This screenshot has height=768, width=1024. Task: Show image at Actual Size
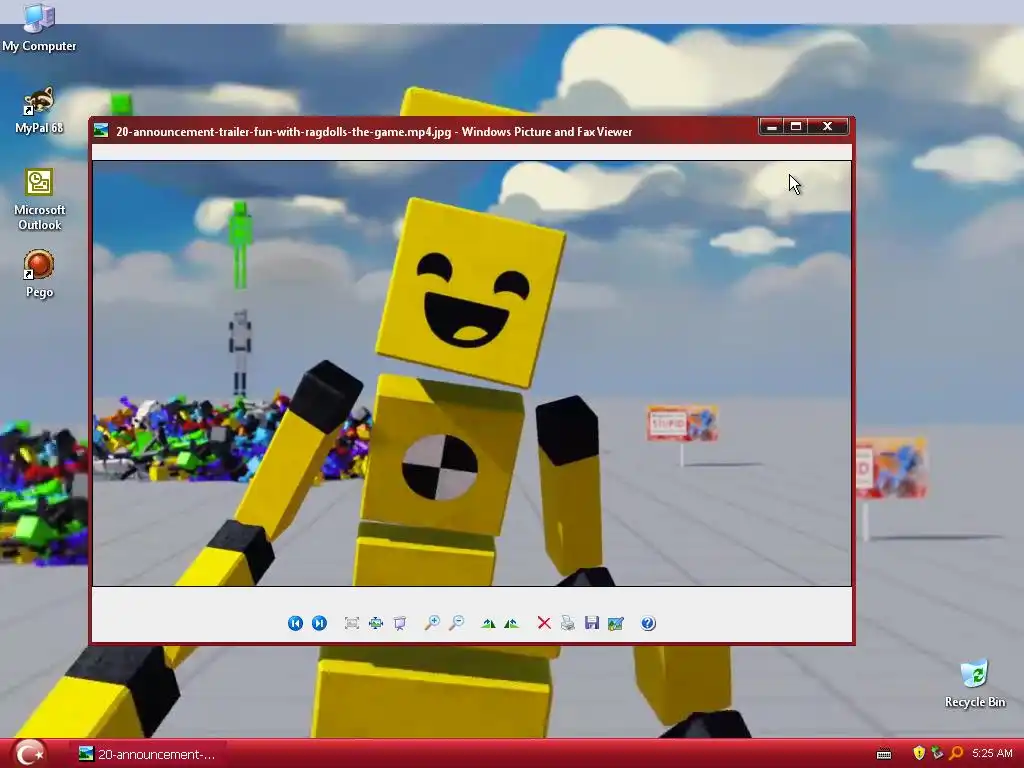[376, 623]
